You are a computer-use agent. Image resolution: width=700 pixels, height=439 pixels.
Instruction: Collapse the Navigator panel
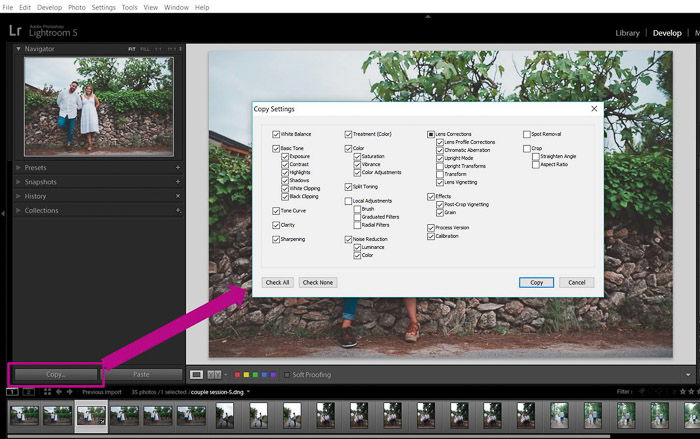[x=19, y=48]
